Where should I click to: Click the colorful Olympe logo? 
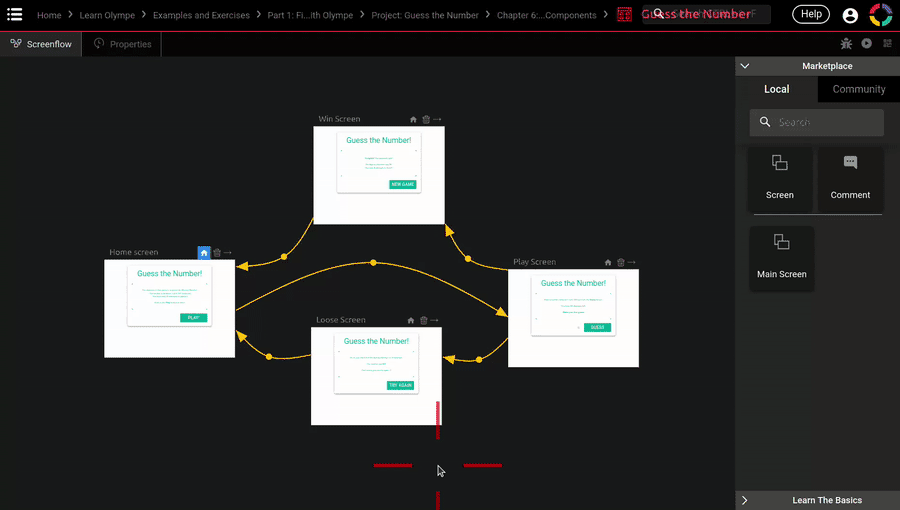880,15
